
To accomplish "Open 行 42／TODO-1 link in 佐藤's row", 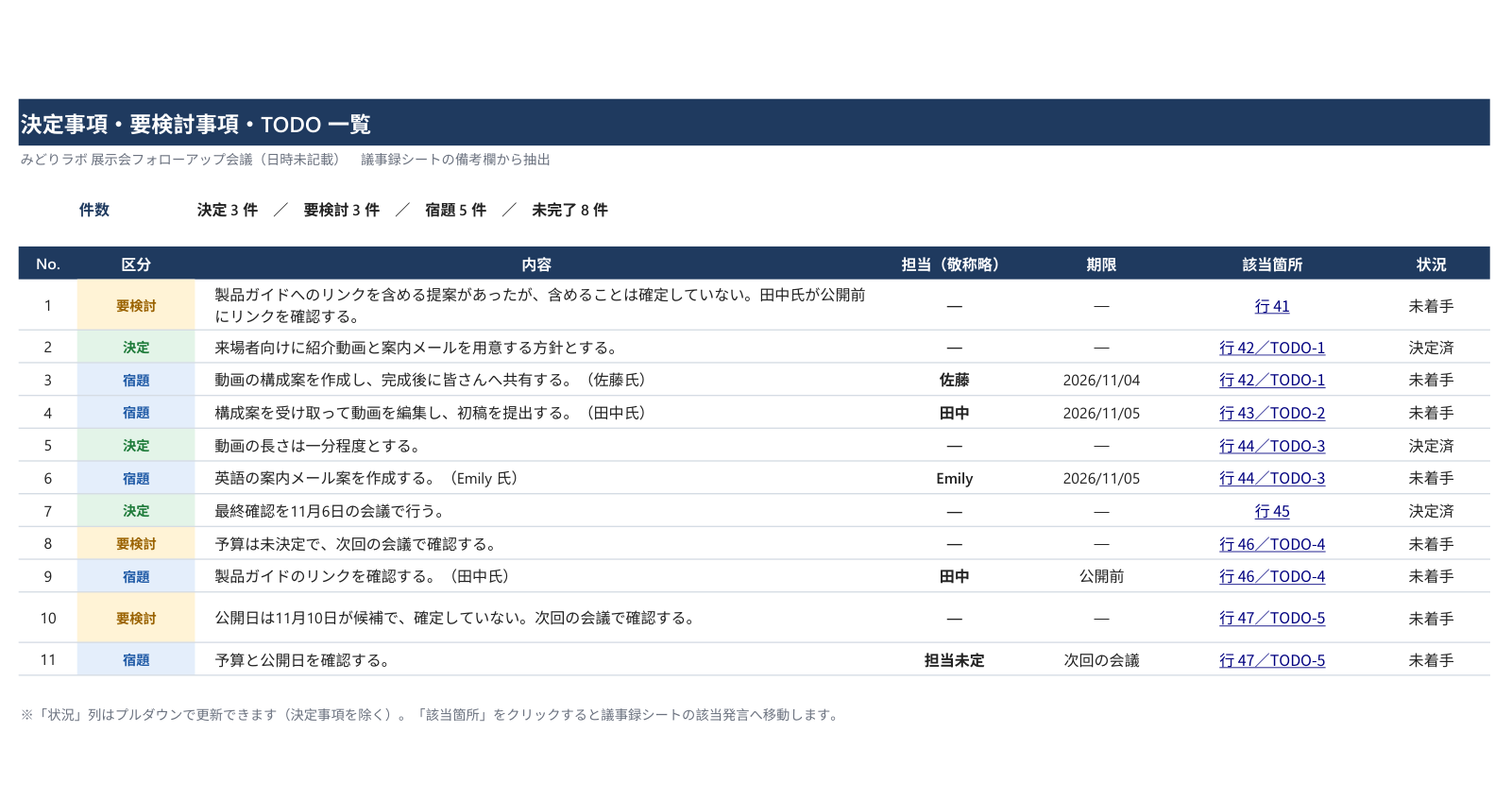I will point(1271,380).
